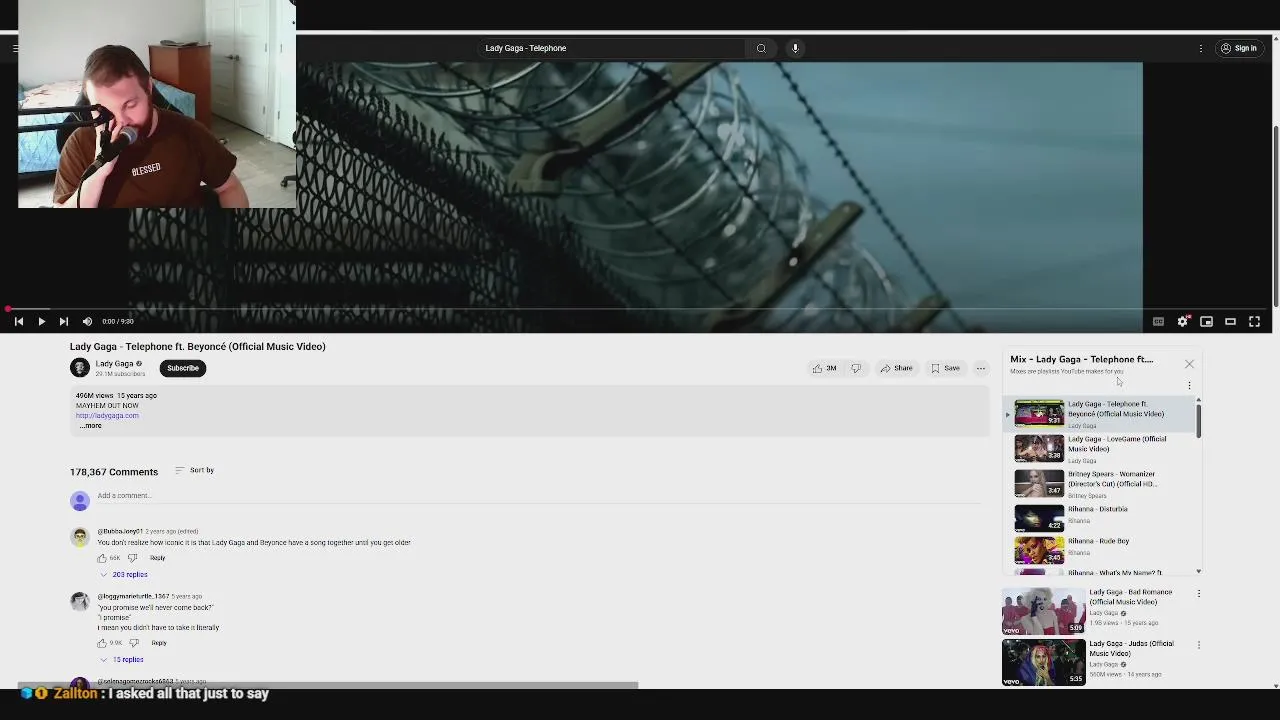Open the comments Sort by dropdown
1280x720 pixels.
click(x=195, y=470)
